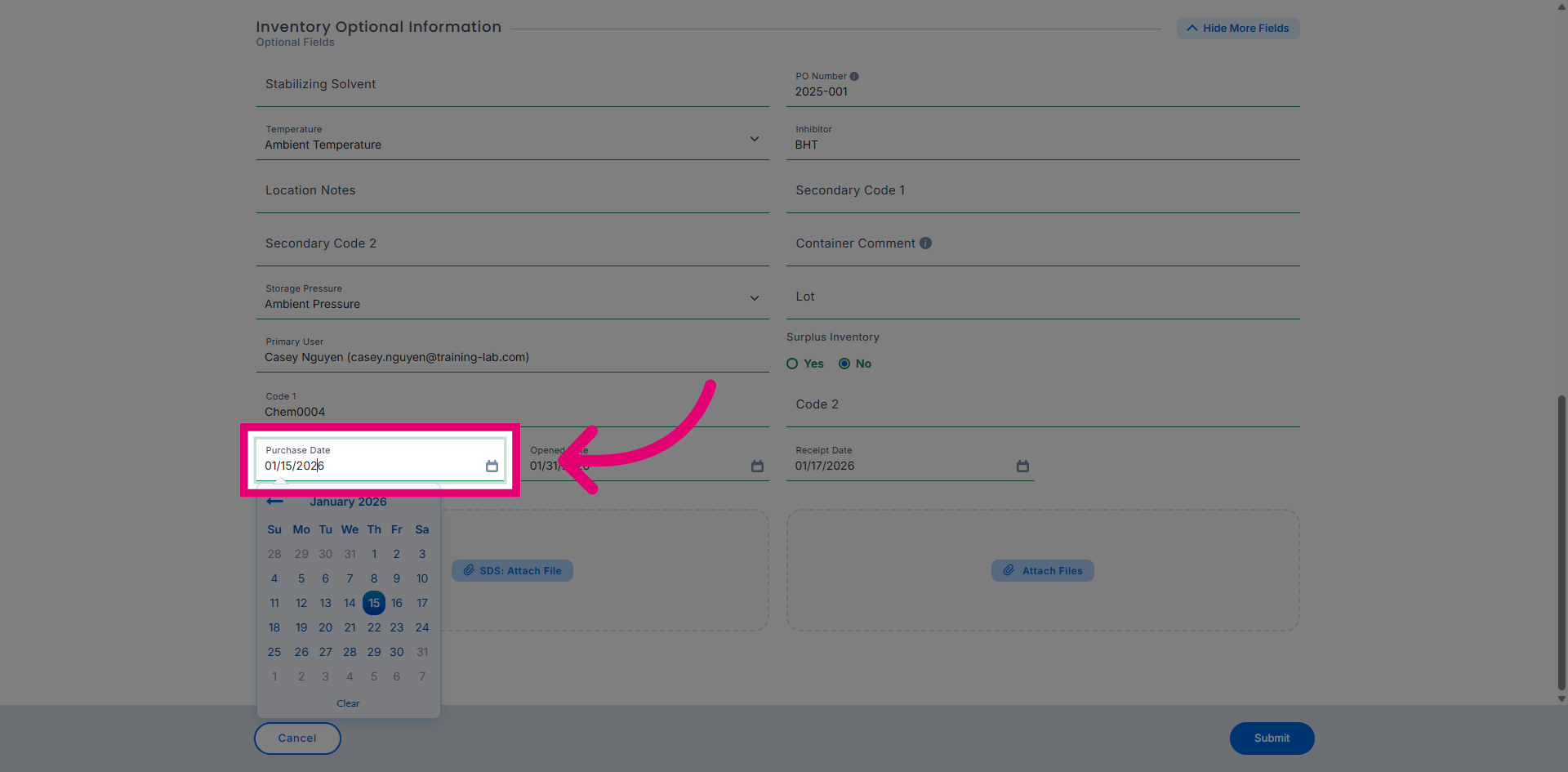
Task: Go to previous month in calendar
Action: coord(274,501)
